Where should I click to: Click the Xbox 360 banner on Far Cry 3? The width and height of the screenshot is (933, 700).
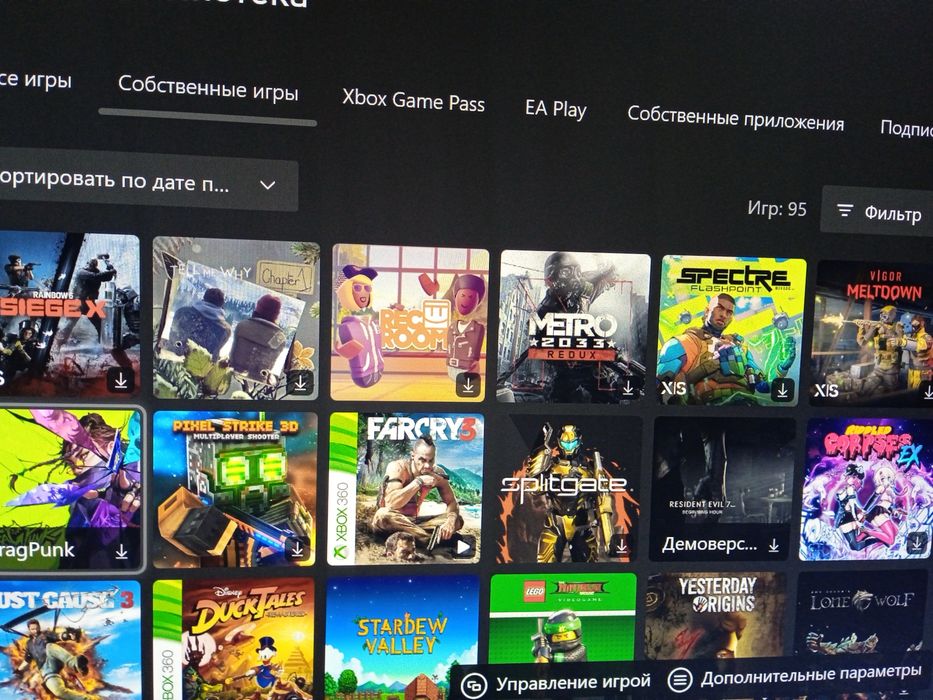click(342, 489)
